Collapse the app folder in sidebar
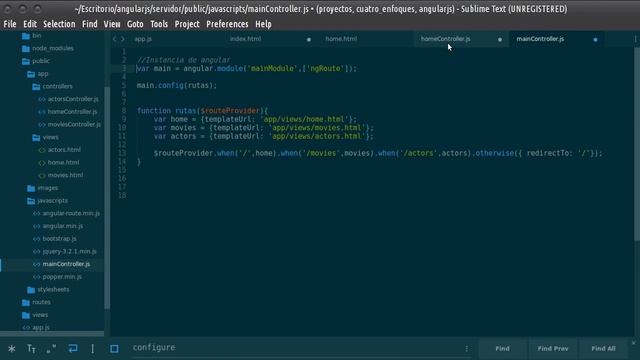 point(38,74)
